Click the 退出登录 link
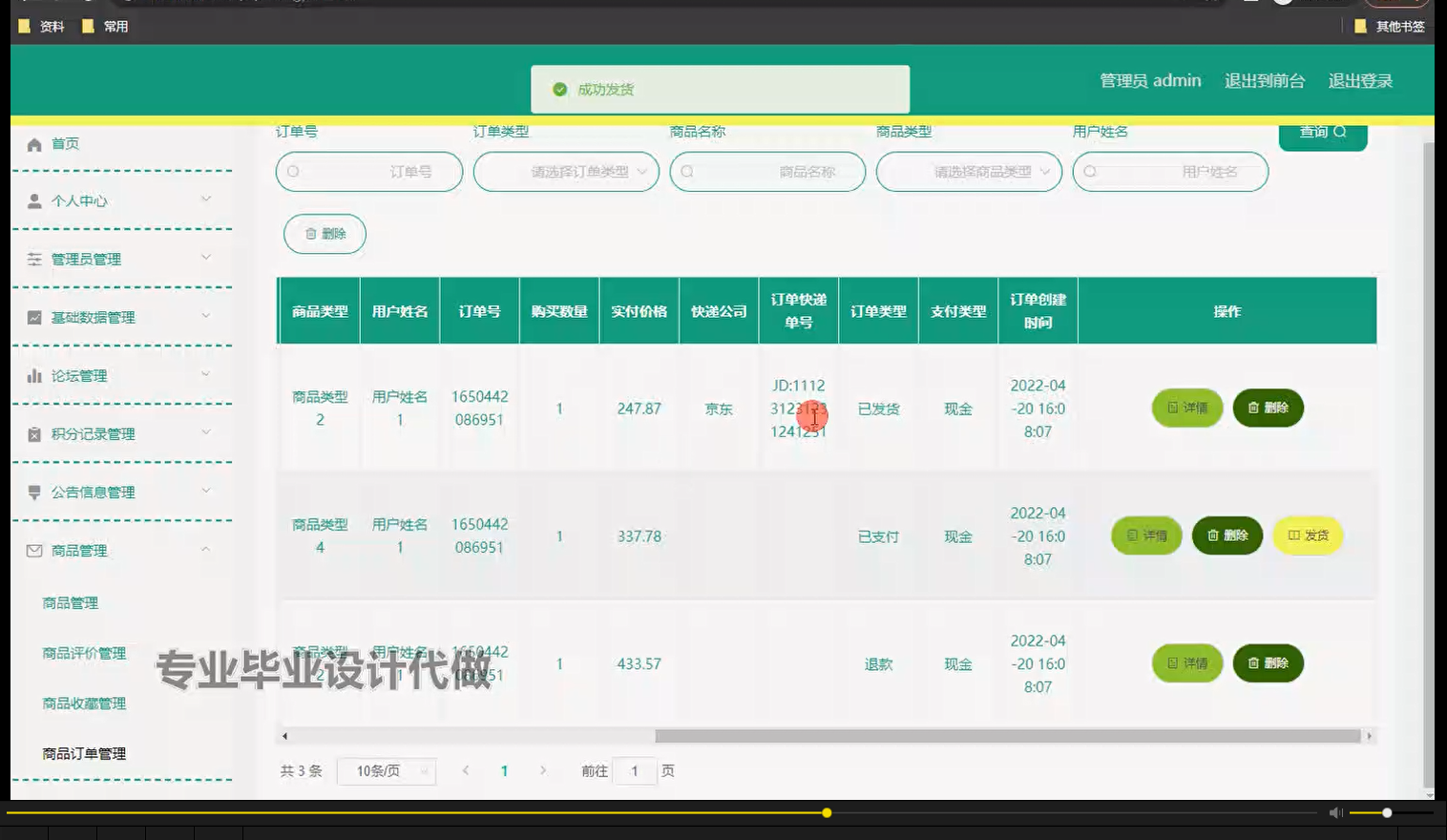Image resolution: width=1447 pixels, height=840 pixels. [1359, 81]
